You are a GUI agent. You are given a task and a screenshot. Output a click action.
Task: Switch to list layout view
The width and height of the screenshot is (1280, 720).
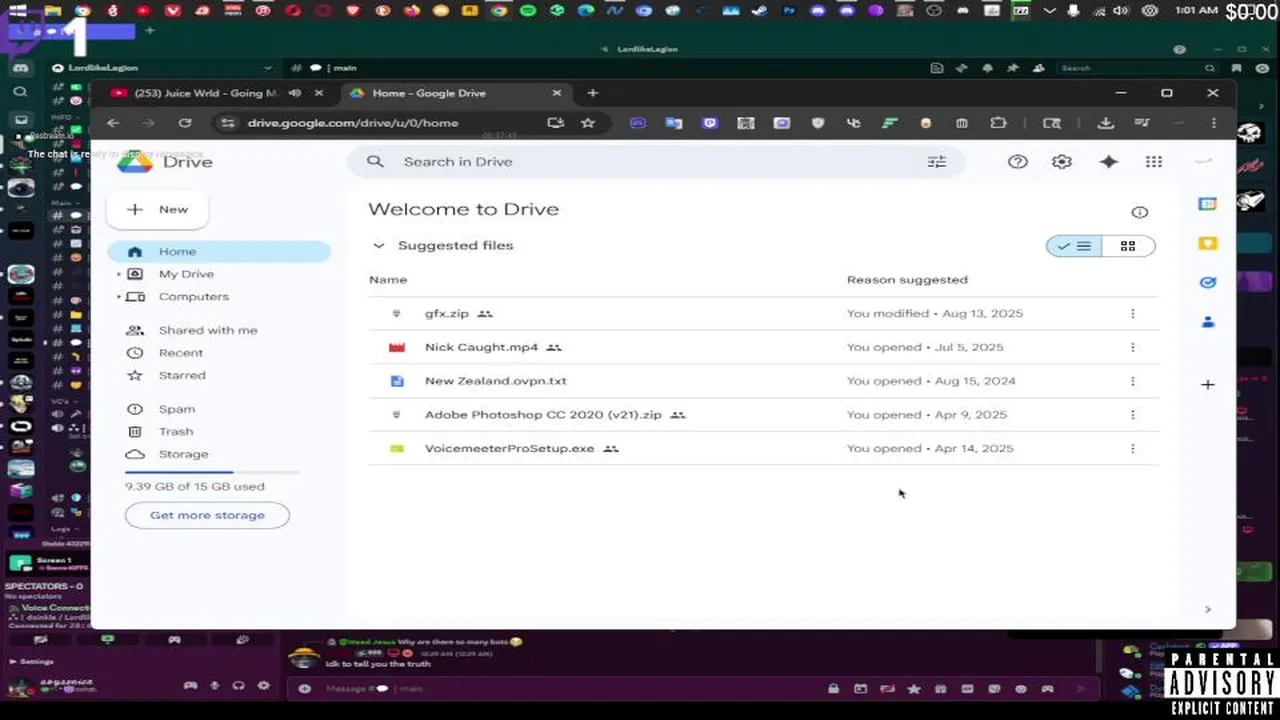(1075, 246)
